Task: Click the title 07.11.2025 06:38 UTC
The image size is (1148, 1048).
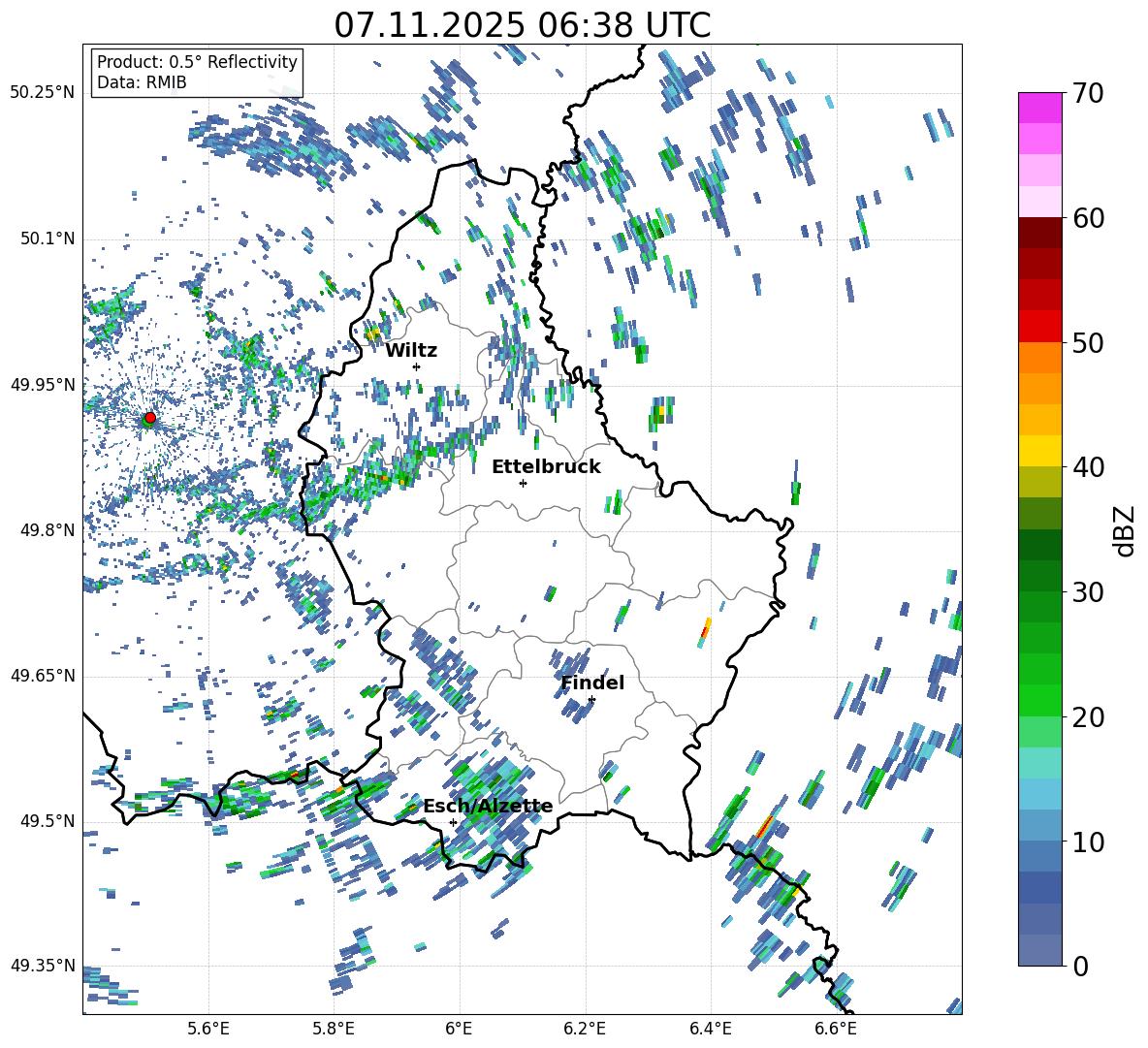Action: (x=522, y=25)
